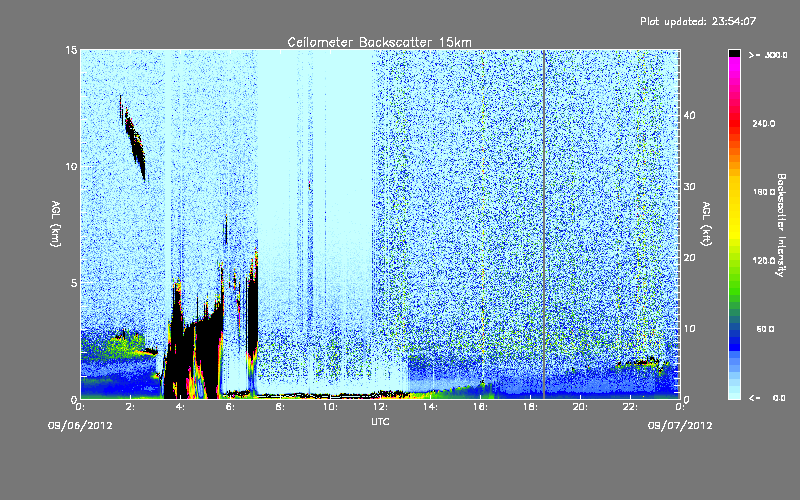This screenshot has height=500, width=800.
Task: Click the "20" tick on the kft axis
Action: click(689, 257)
